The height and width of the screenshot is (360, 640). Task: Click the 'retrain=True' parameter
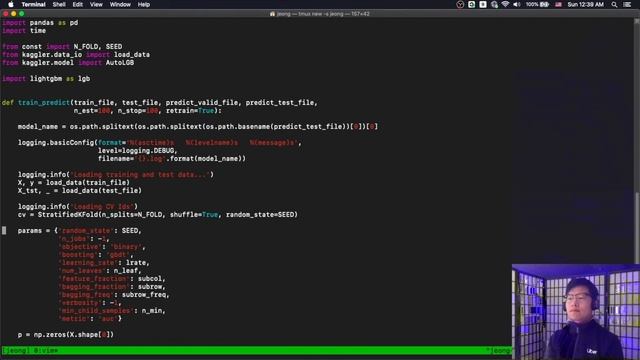[x=190, y=111]
